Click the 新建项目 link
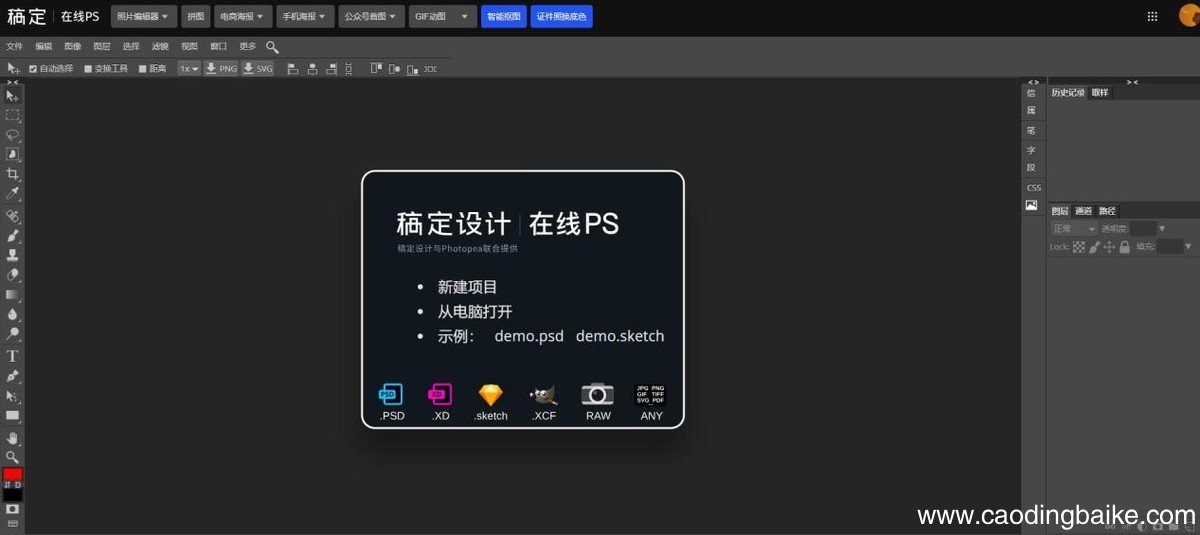Viewport: 1200px width, 535px height. 468,287
